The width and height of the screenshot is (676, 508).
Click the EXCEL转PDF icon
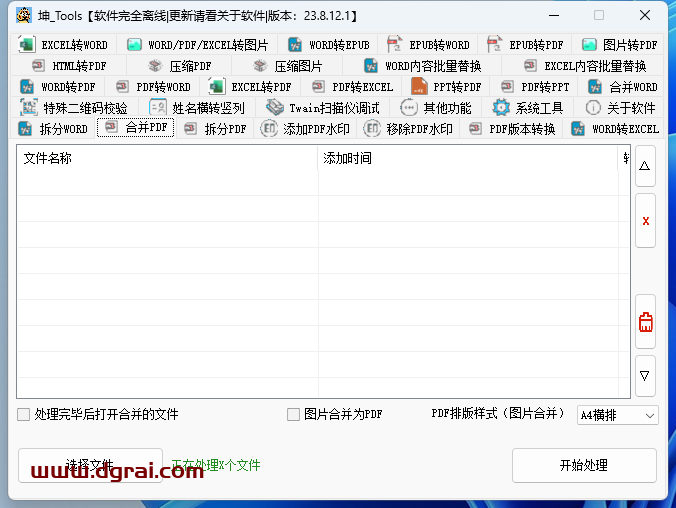click(216, 87)
